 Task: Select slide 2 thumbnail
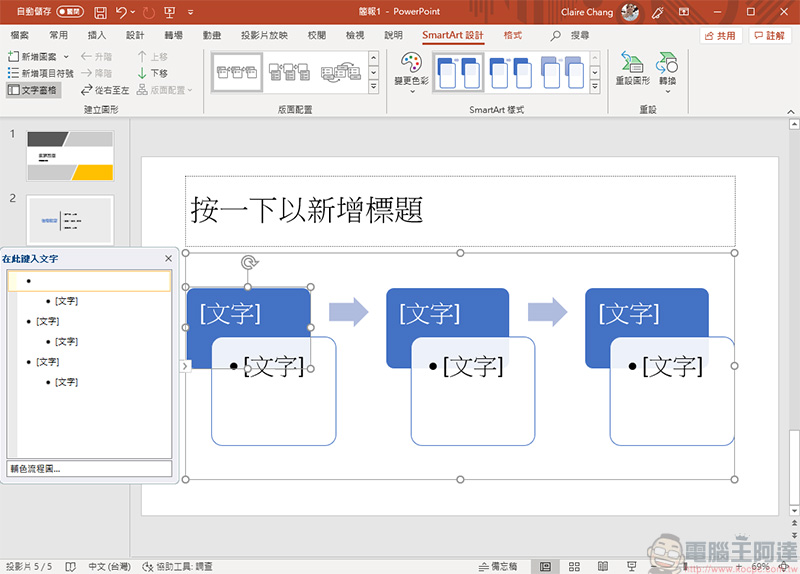(x=70, y=220)
